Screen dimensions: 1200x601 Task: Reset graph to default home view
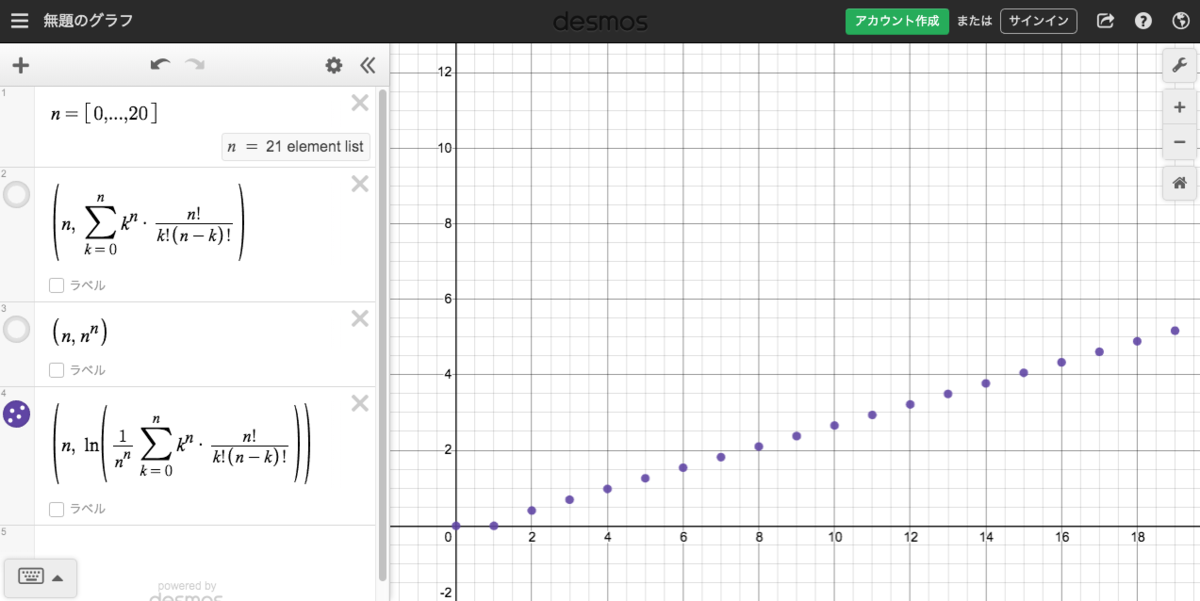click(x=1179, y=183)
